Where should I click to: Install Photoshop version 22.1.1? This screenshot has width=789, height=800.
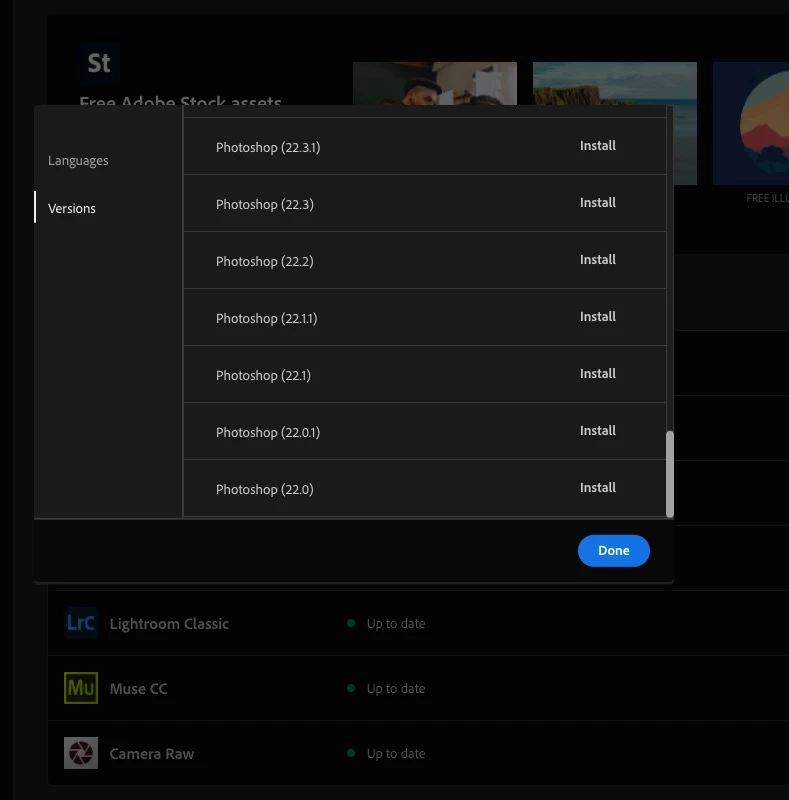598,317
